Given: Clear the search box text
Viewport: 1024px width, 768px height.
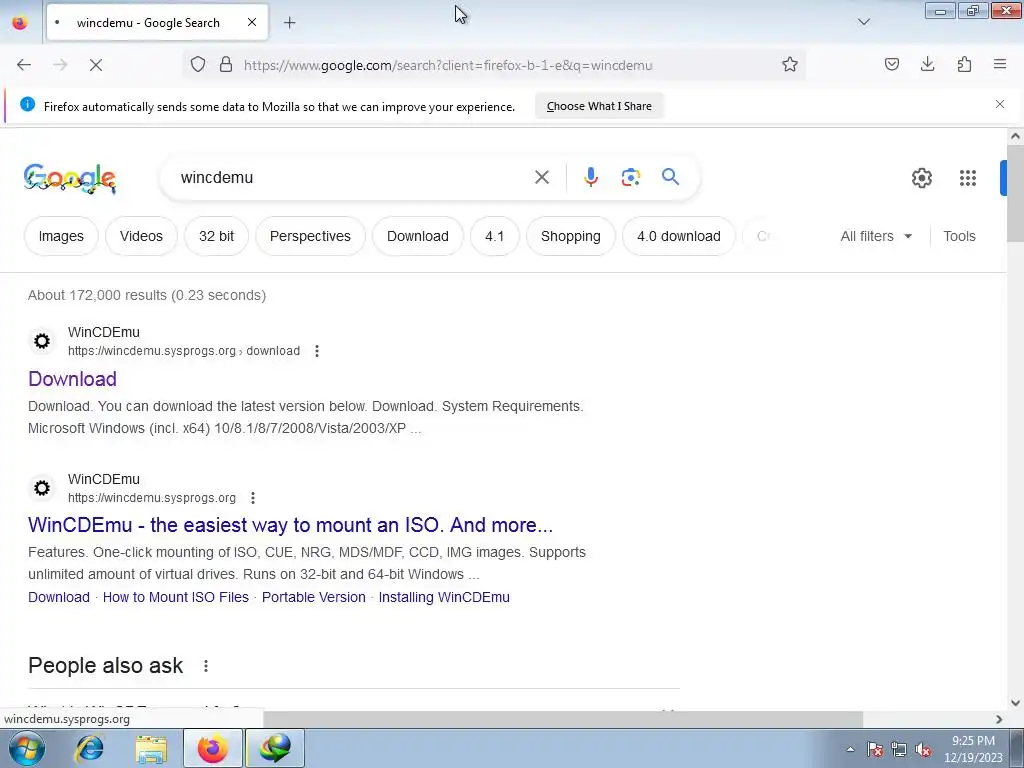Looking at the screenshot, I should point(542,177).
